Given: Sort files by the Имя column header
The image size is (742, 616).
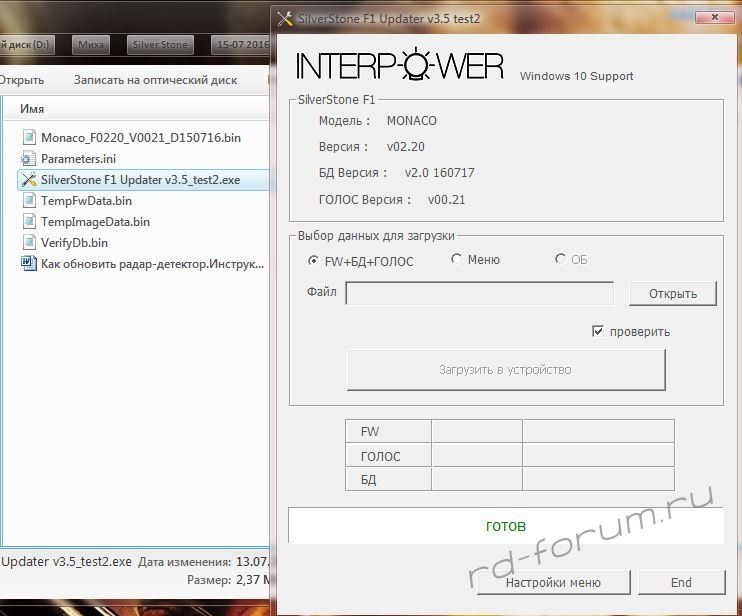Looking at the screenshot, I should click(x=32, y=108).
